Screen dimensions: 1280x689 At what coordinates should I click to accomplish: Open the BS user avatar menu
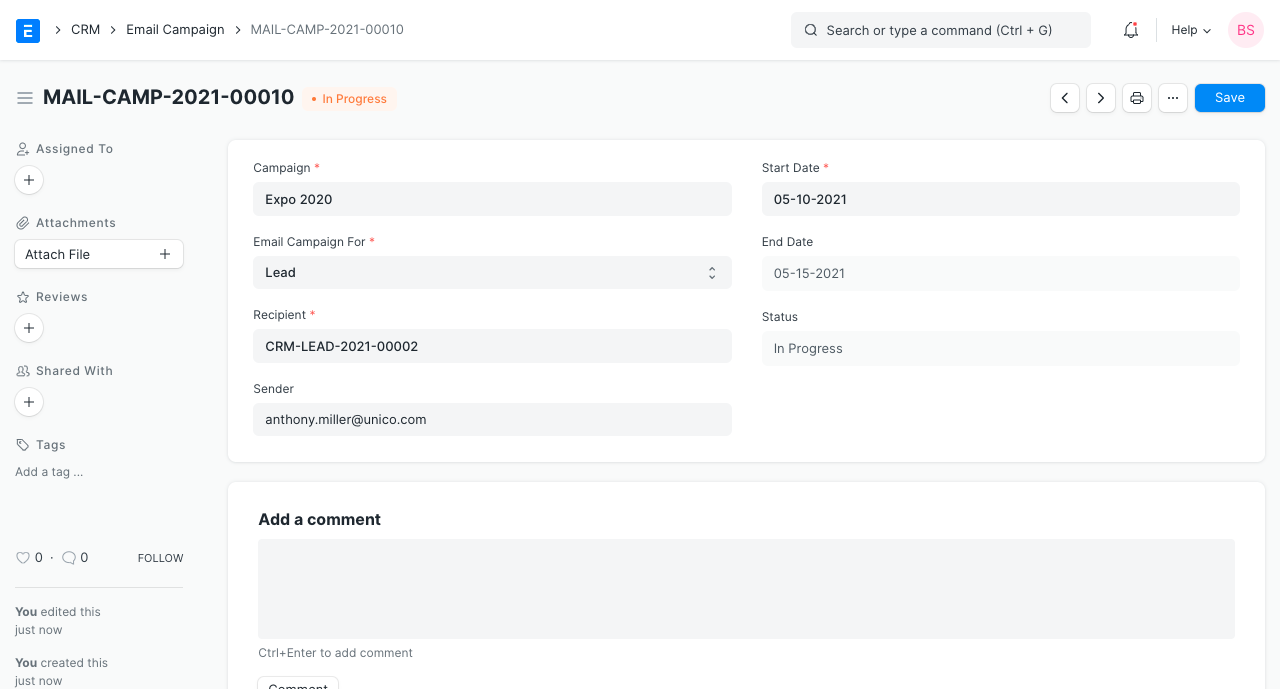pos(1245,30)
